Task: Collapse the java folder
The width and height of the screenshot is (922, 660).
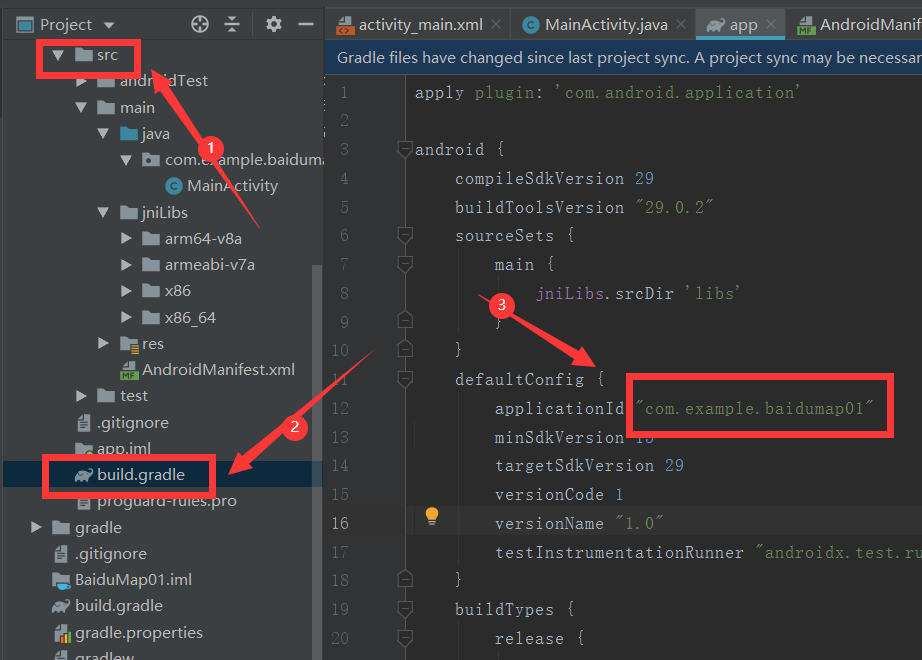Action: point(103,134)
